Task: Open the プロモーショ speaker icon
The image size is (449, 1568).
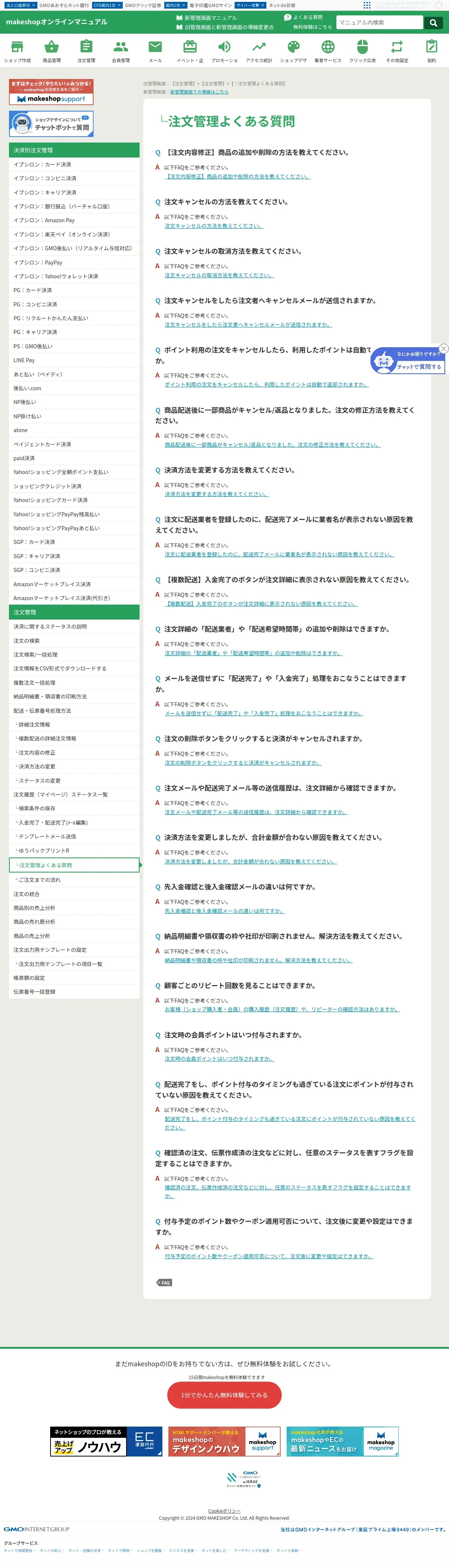Action: pyautogui.click(x=224, y=46)
